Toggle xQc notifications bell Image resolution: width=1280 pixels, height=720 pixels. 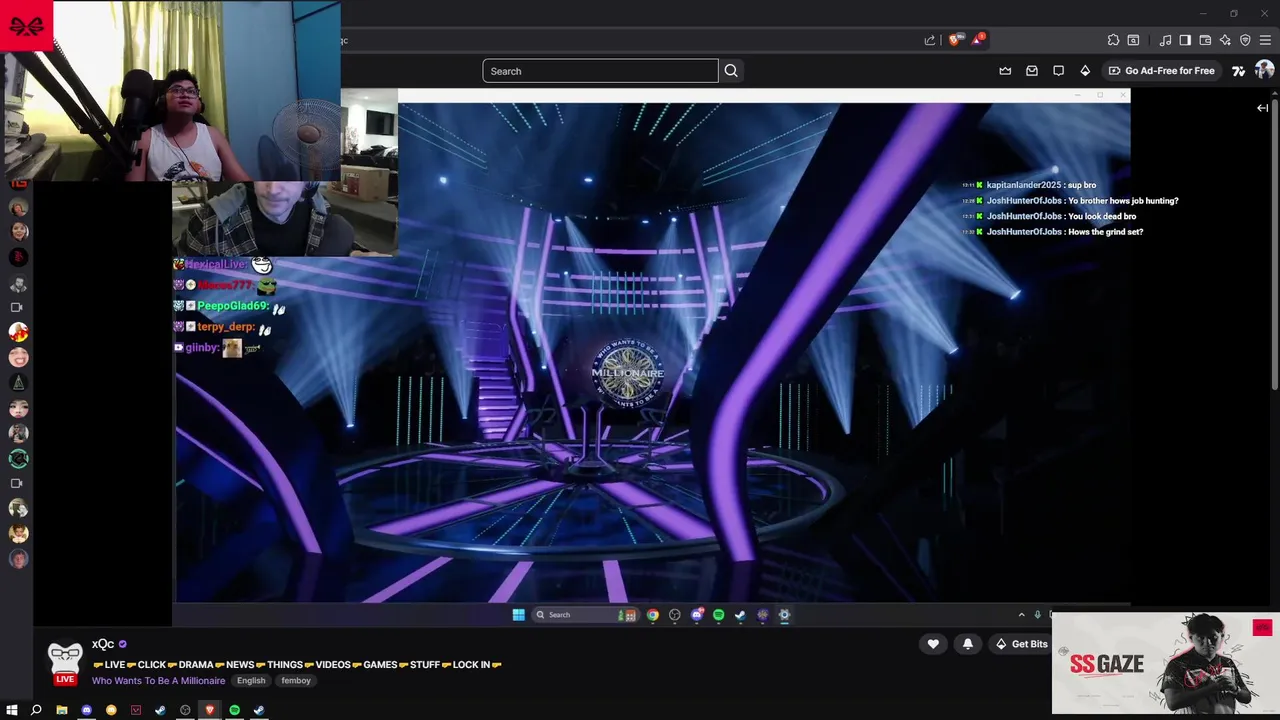click(x=967, y=644)
